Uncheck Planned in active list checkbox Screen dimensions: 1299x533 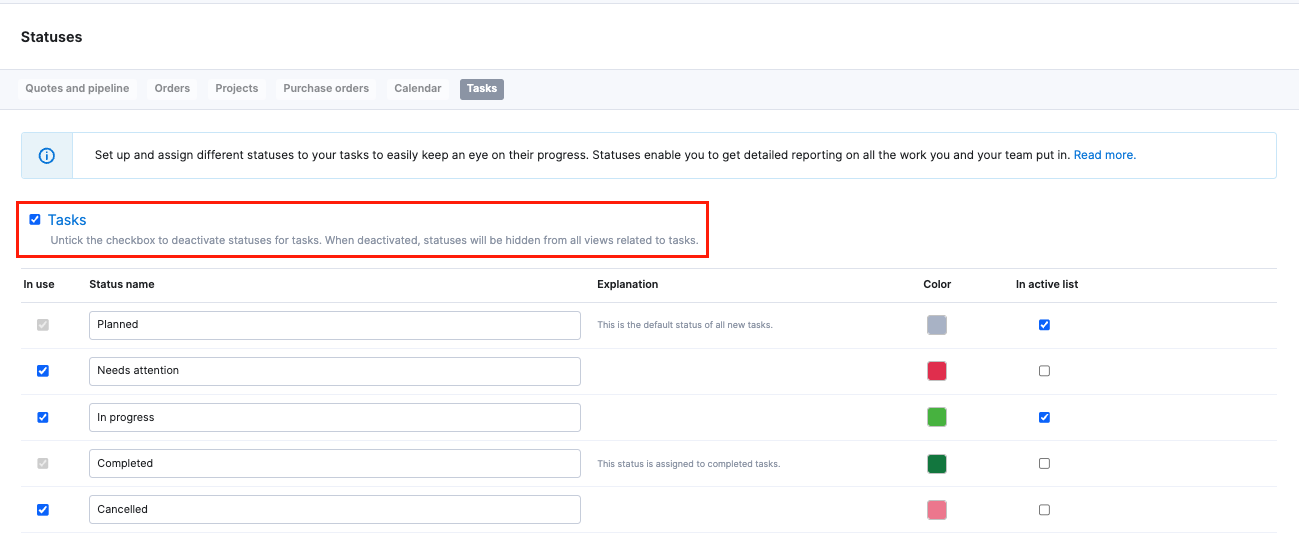pyautogui.click(x=1044, y=325)
